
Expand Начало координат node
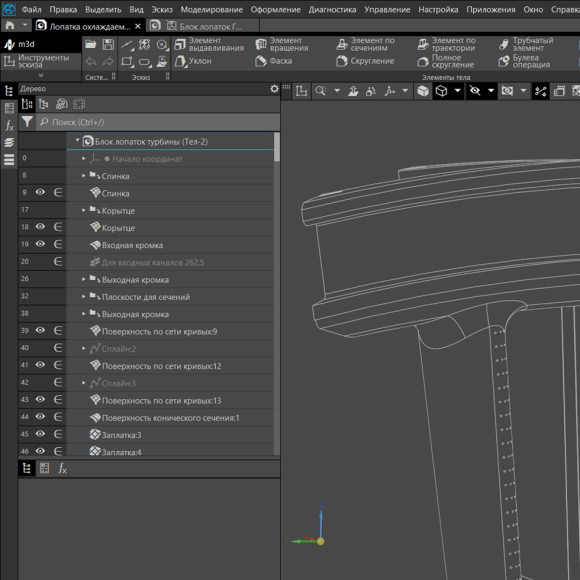pos(84,158)
